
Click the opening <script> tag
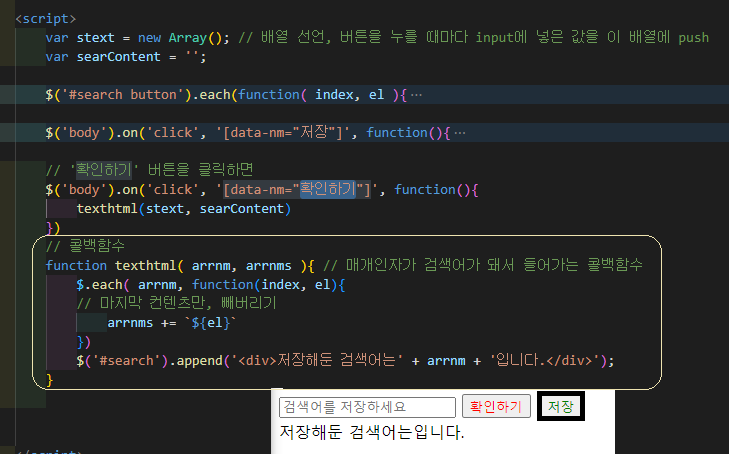point(46,19)
